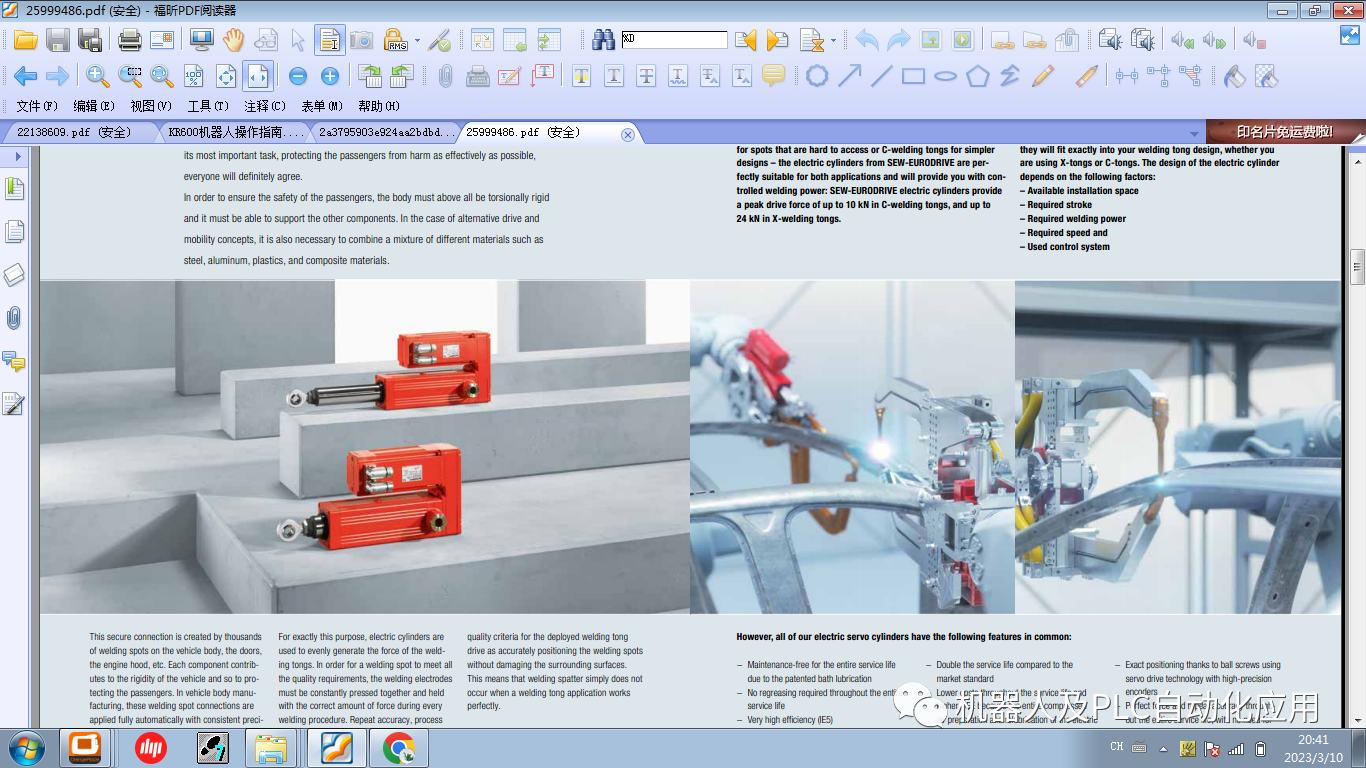Click the vertical scrollbar thumb
Screen dimensions: 1366x768
tap(1357, 266)
